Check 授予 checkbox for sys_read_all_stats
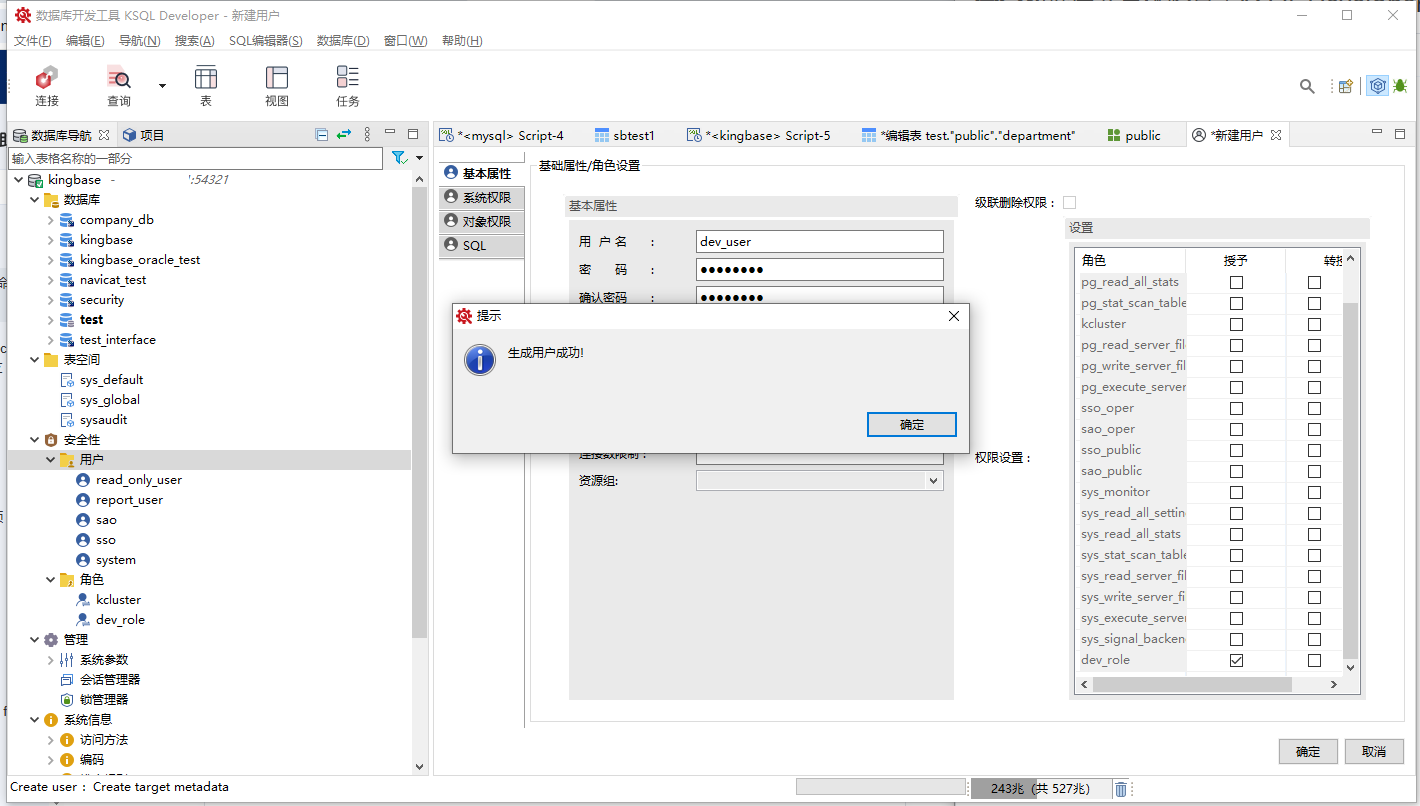This screenshot has height=806, width=1420. [x=1236, y=534]
